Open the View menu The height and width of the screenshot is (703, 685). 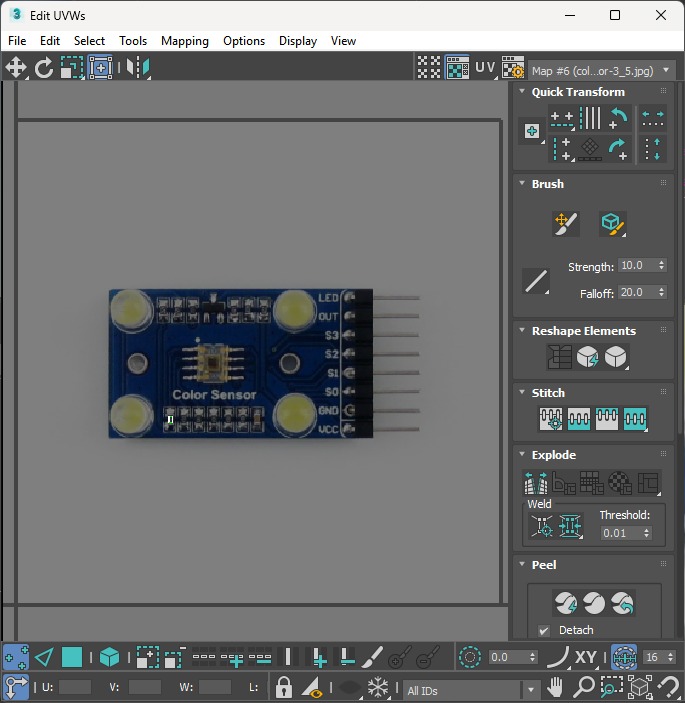[x=343, y=41]
